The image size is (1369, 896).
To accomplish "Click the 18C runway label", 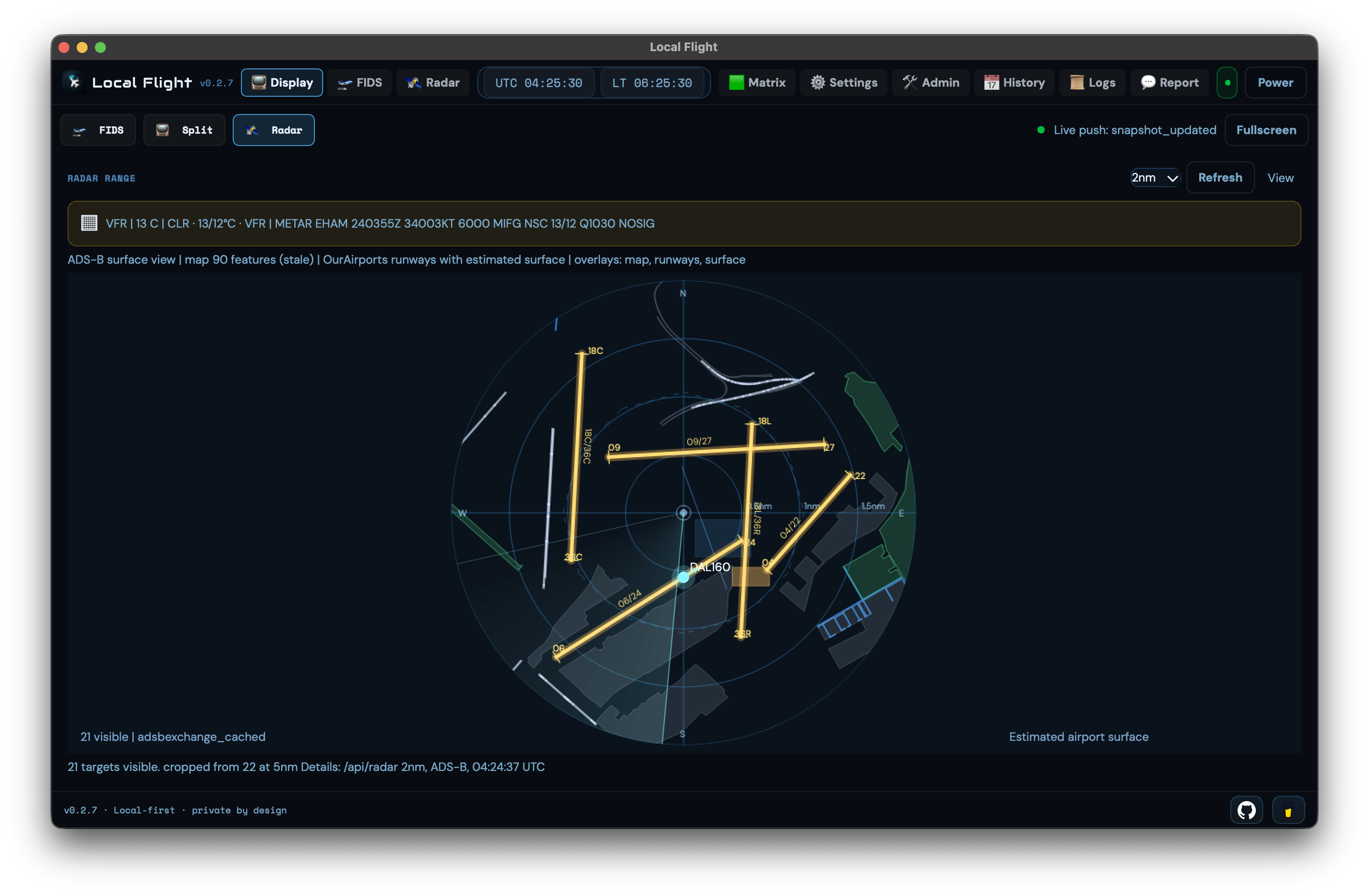I will (596, 351).
